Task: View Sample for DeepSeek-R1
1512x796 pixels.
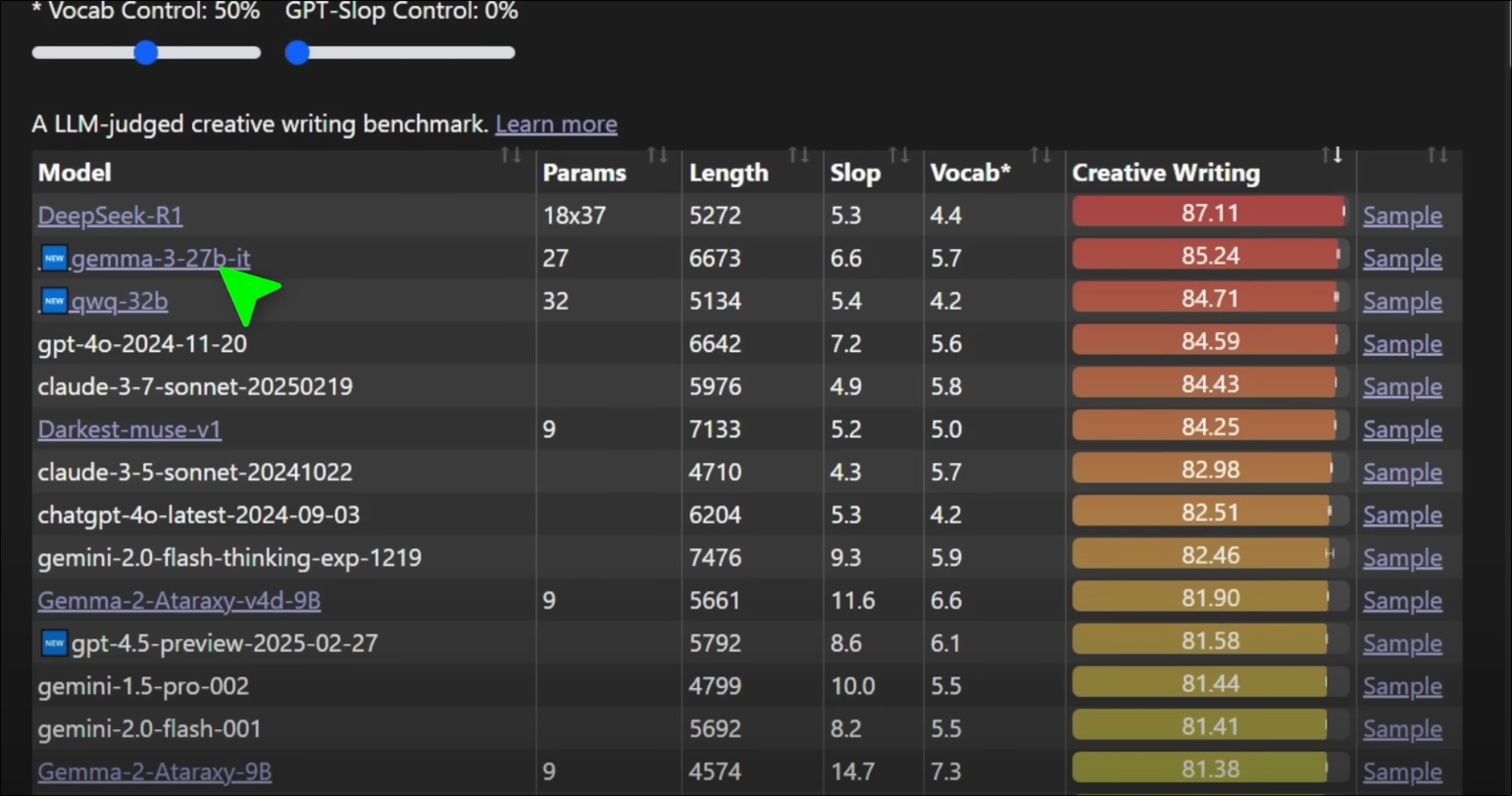Action: (x=1402, y=216)
